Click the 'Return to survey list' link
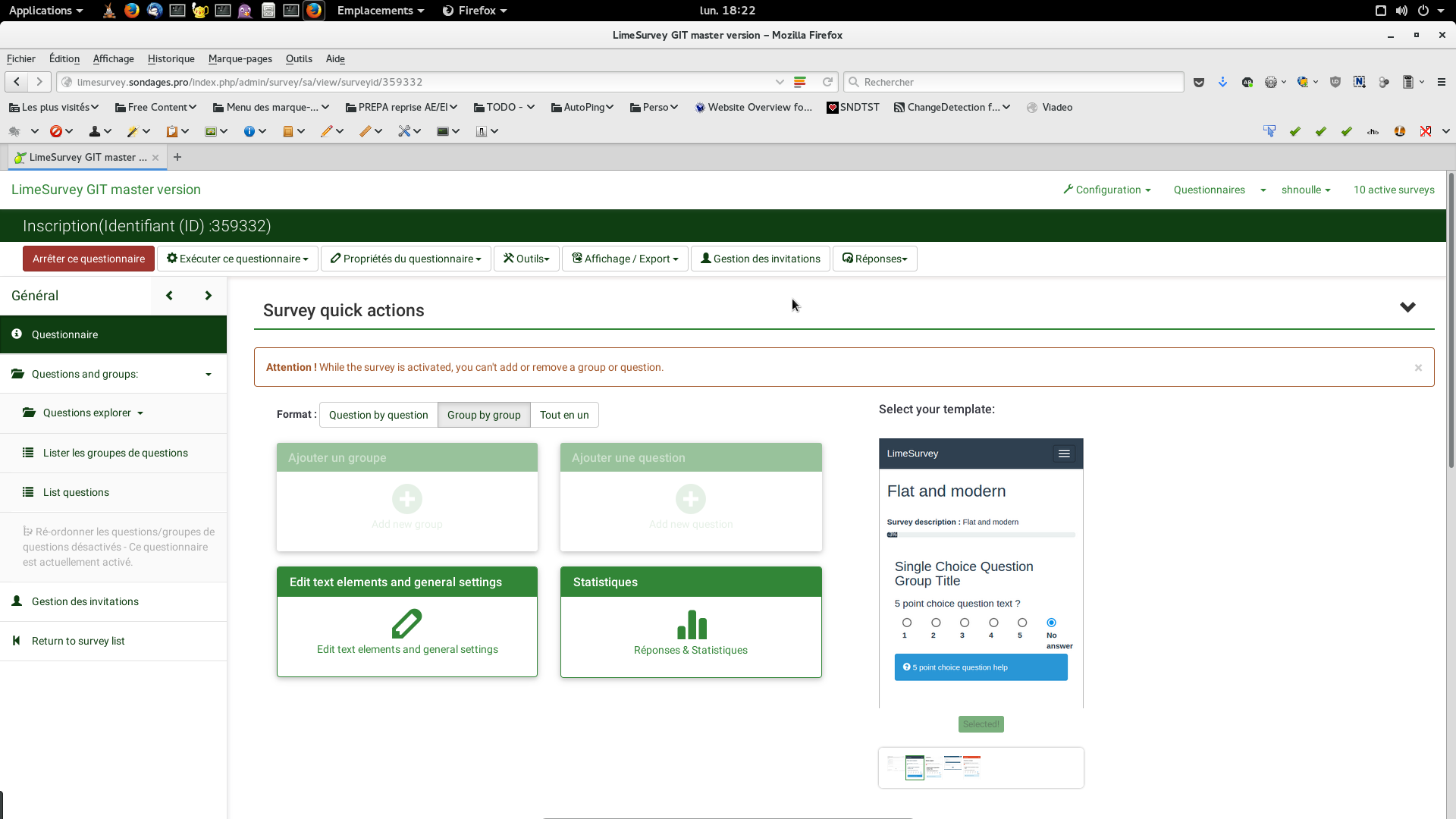This screenshot has width=1456, height=819. click(78, 641)
